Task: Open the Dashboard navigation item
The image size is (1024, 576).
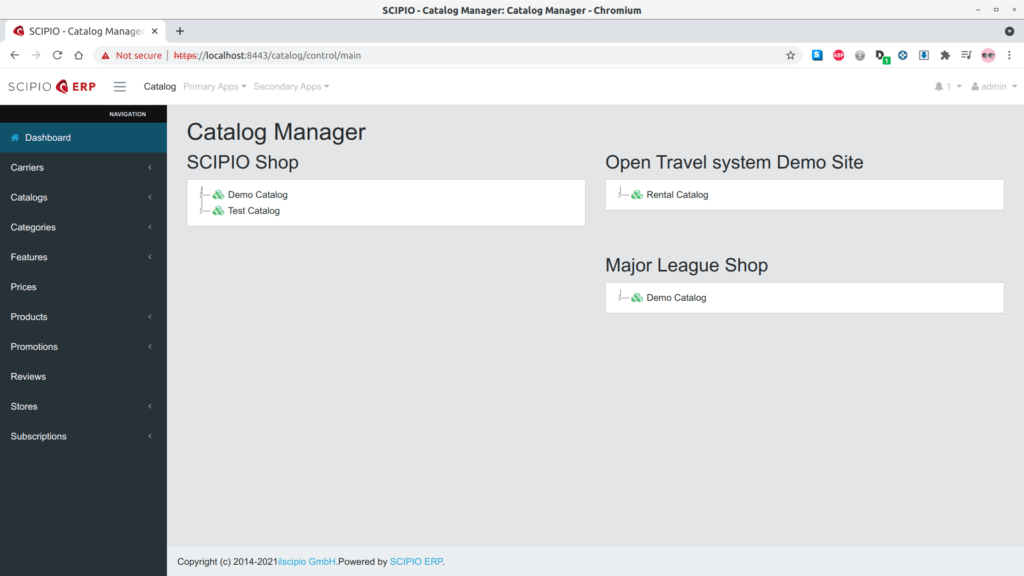Action: (84, 138)
